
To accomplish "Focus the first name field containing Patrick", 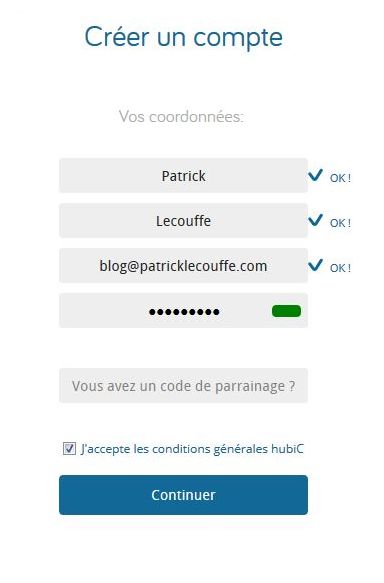I will [x=183, y=175].
